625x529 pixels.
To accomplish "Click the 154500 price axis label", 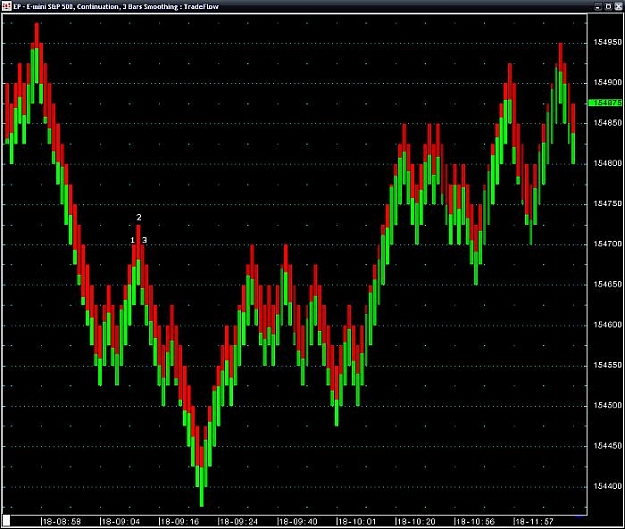I will (x=607, y=405).
